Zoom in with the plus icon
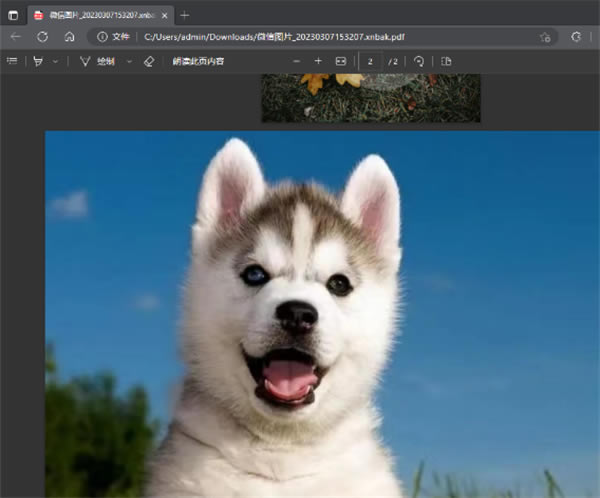 318,61
